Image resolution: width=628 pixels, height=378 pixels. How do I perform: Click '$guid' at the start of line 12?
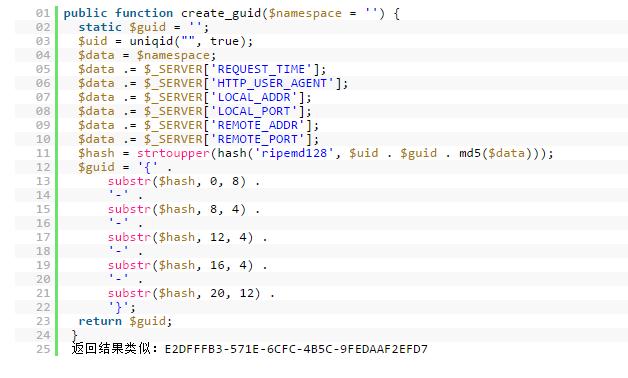point(96,167)
